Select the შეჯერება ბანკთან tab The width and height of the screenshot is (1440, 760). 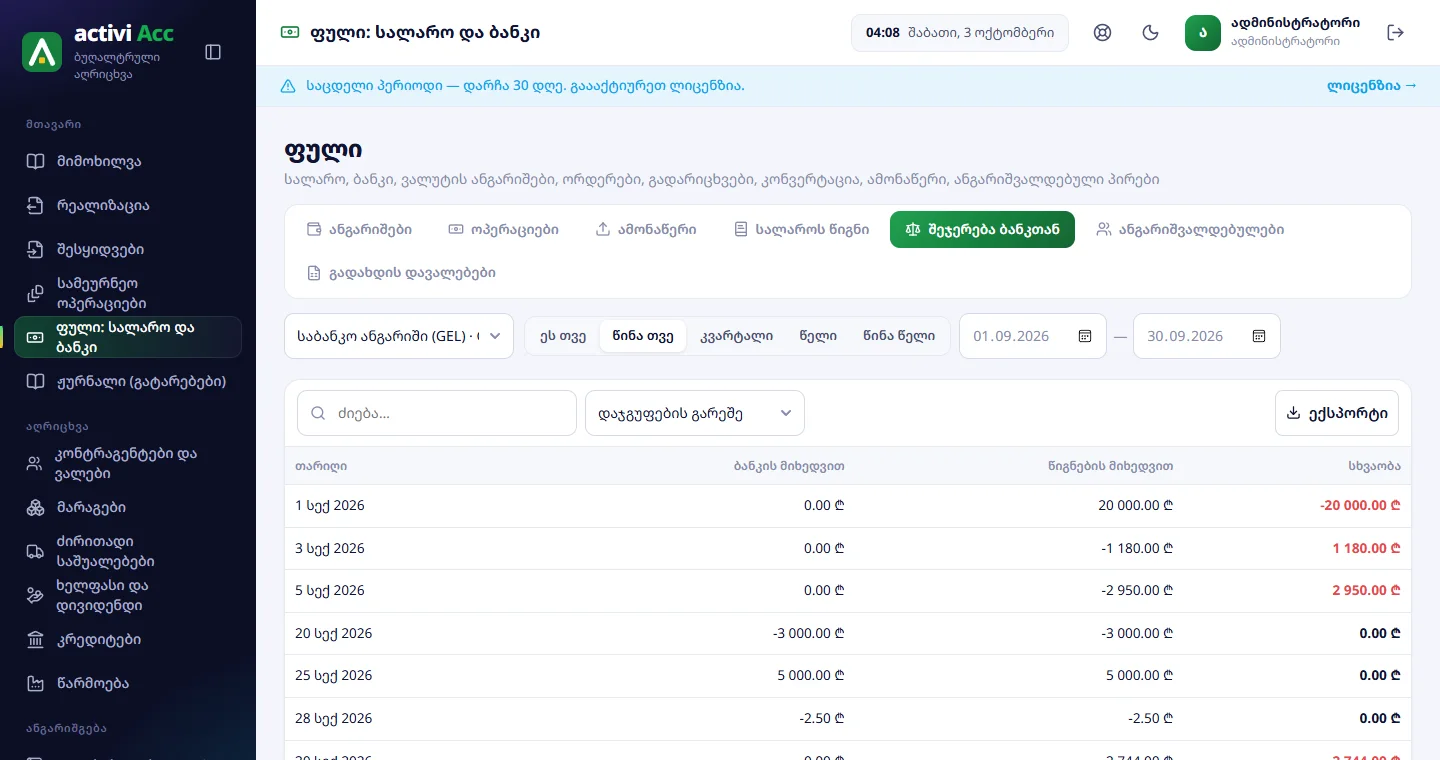[982, 229]
